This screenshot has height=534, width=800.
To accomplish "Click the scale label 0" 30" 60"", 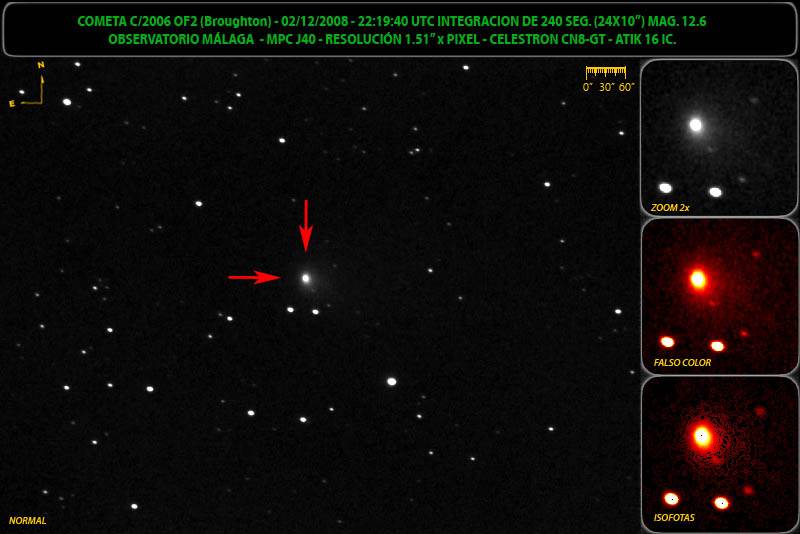I will (608, 87).
